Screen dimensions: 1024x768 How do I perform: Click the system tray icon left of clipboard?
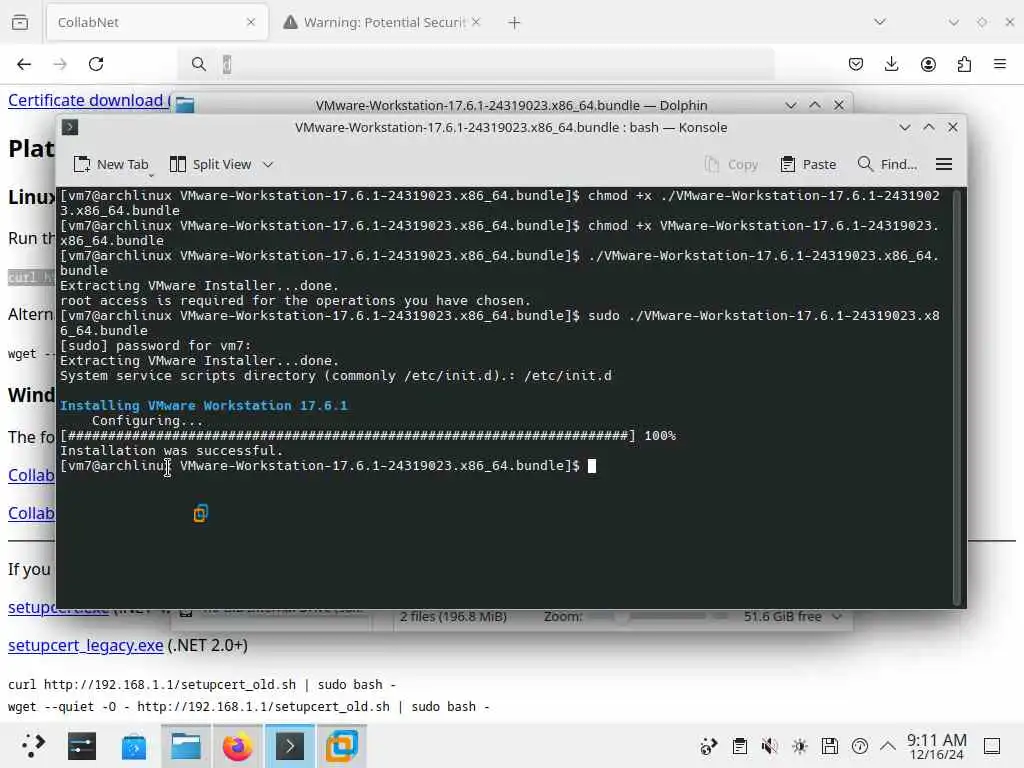tap(709, 746)
